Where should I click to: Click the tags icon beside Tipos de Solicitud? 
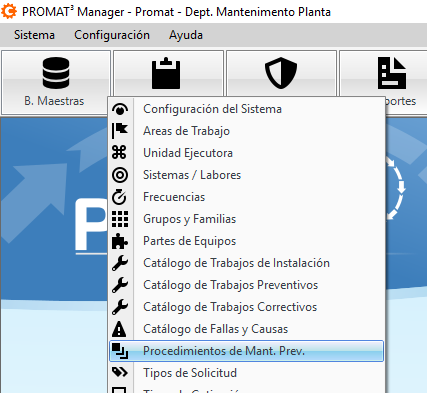tap(120, 372)
